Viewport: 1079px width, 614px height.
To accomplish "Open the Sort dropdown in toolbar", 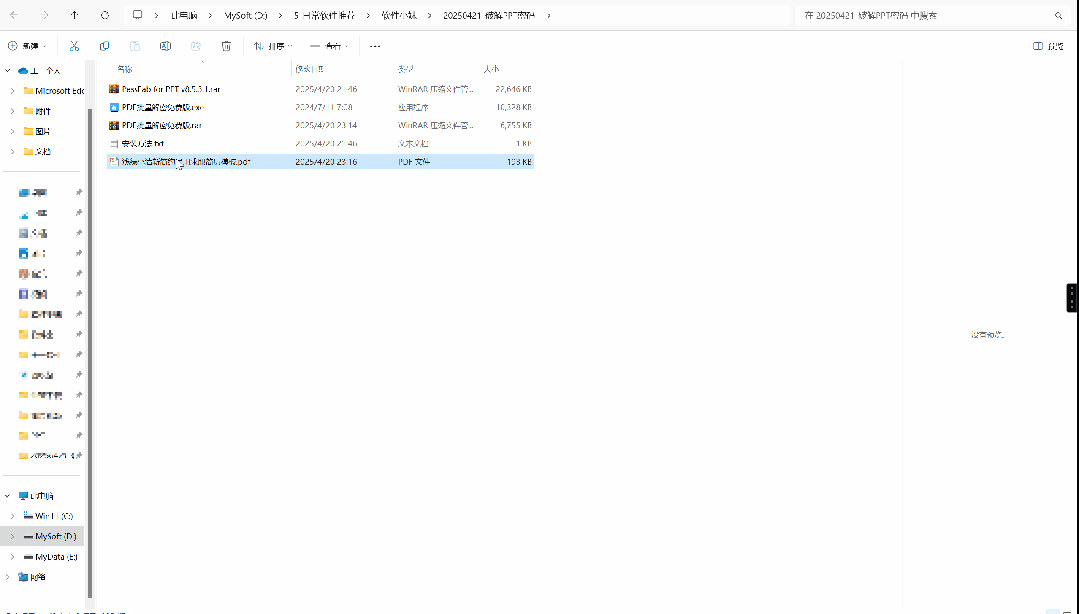I will pyautogui.click(x=271, y=46).
